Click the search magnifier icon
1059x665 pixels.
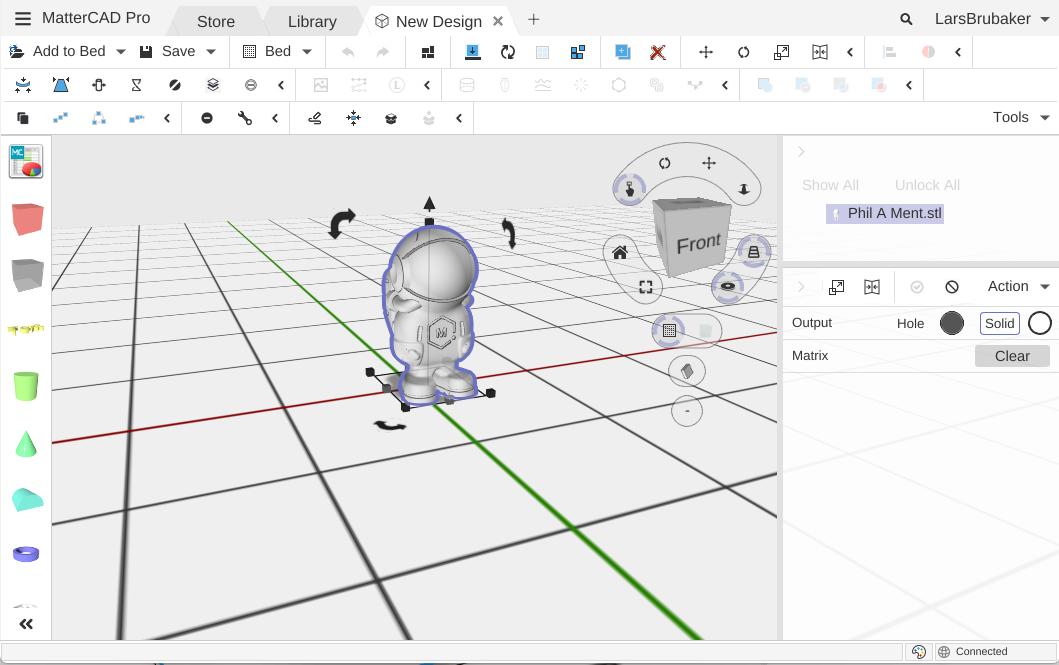[x=906, y=19]
